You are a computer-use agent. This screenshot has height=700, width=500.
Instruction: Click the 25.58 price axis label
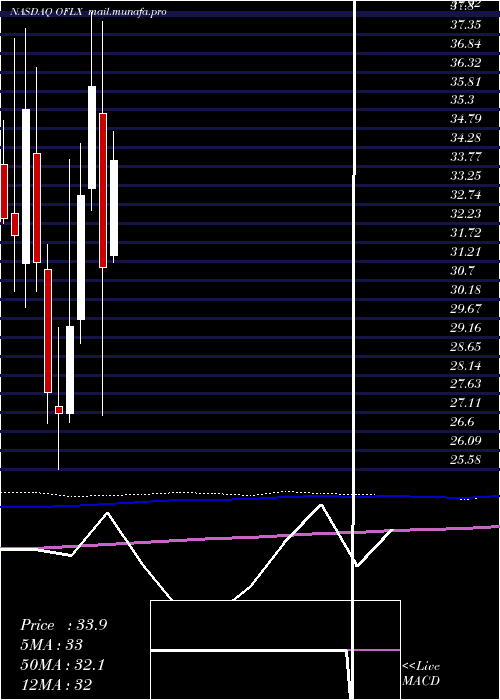click(x=466, y=459)
